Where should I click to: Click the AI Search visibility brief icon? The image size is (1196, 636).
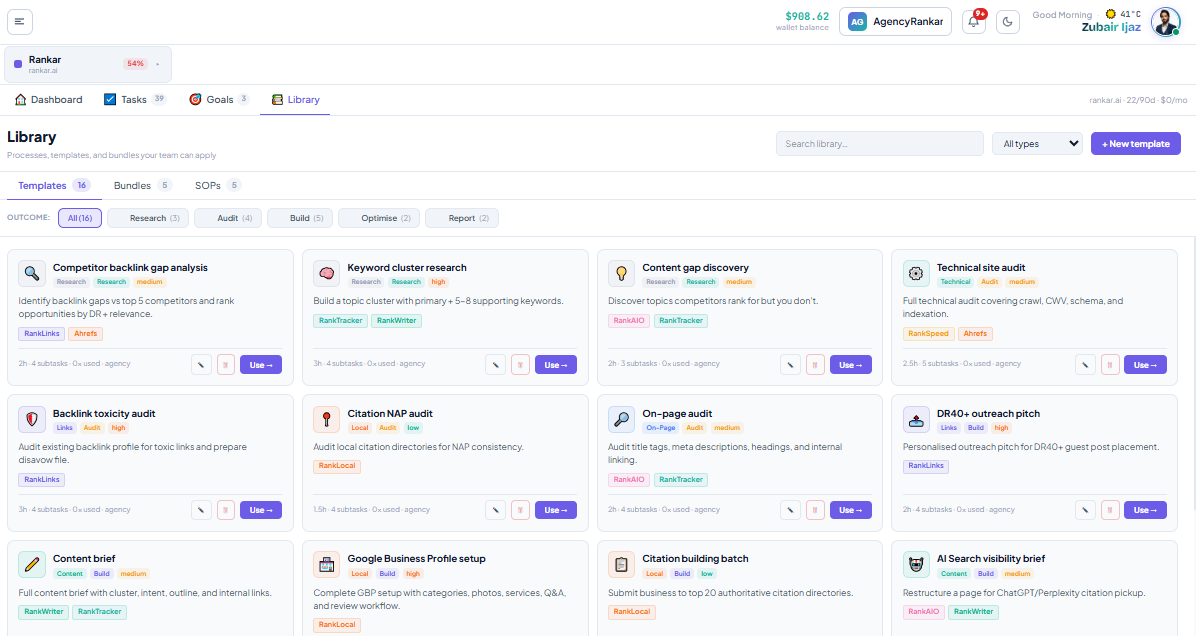point(916,565)
